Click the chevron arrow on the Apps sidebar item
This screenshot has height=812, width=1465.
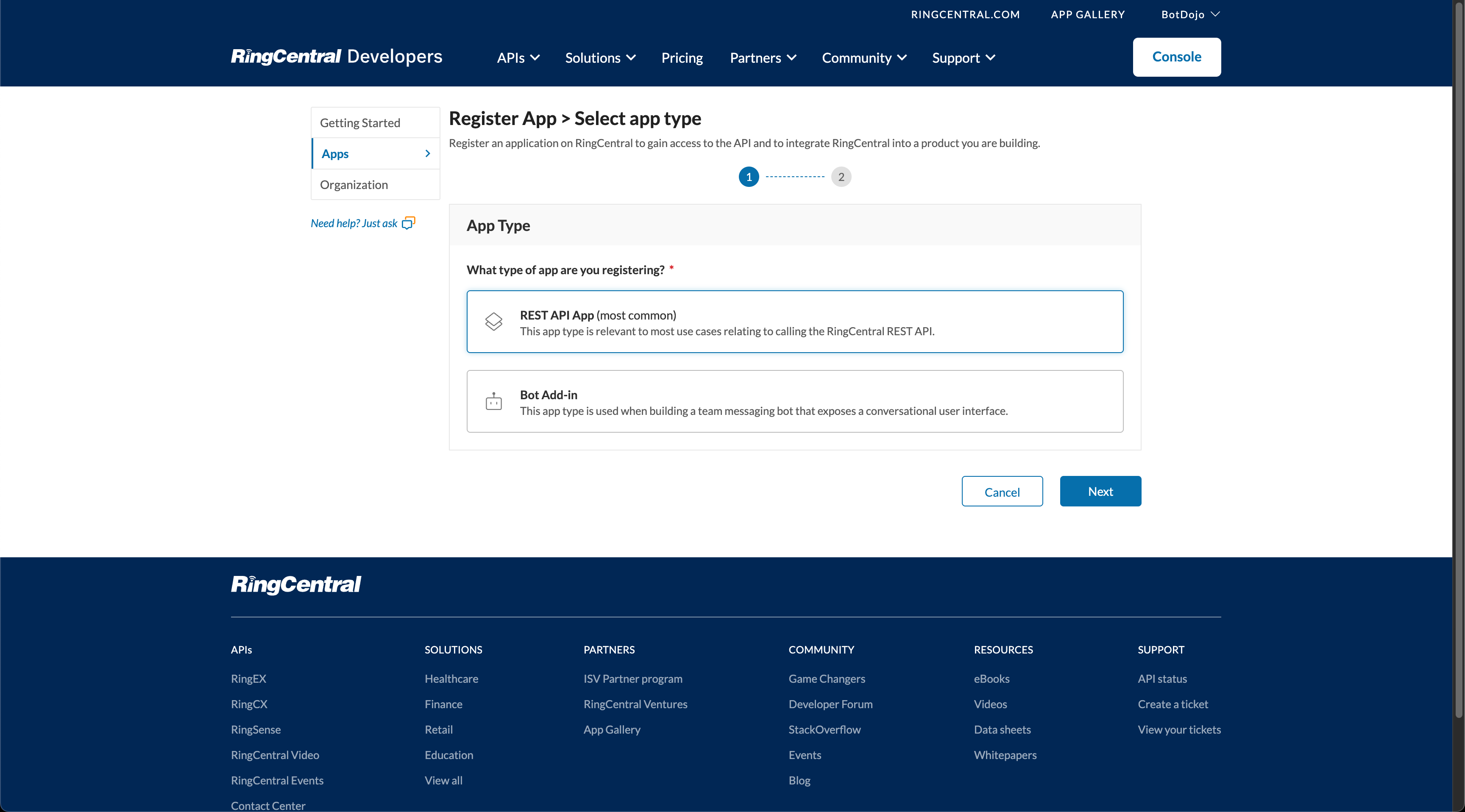[x=427, y=153]
